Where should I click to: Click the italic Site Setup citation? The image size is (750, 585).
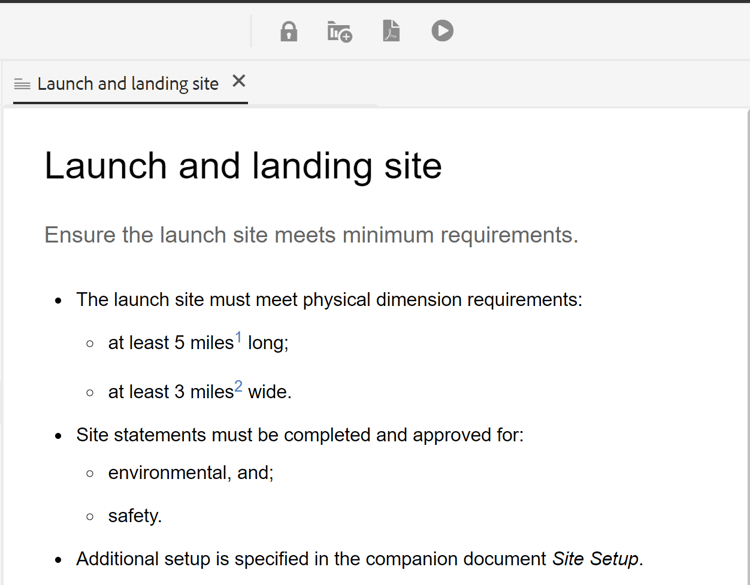[x=595, y=559]
